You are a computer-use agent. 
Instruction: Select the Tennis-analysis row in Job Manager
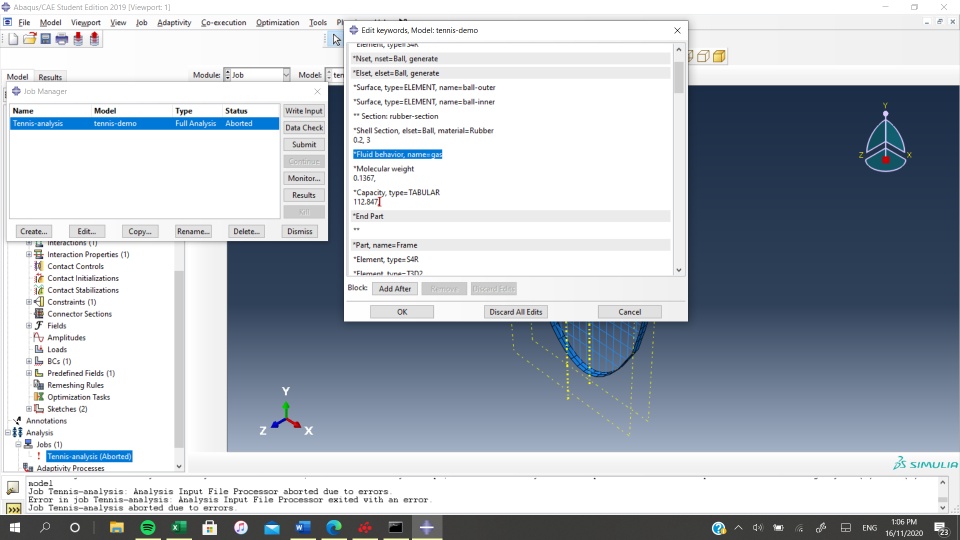pos(144,123)
